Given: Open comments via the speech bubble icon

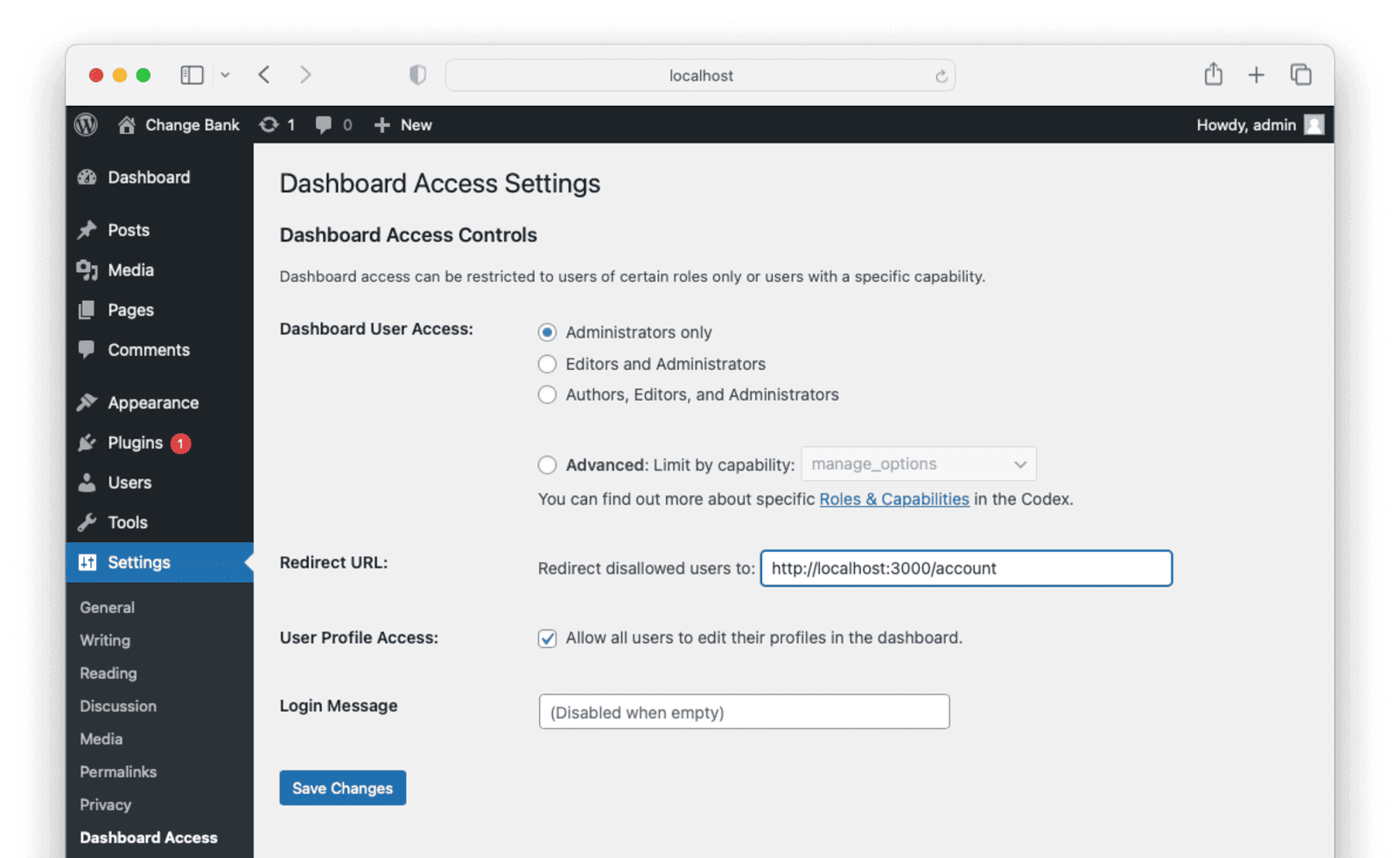Looking at the screenshot, I should [x=323, y=124].
